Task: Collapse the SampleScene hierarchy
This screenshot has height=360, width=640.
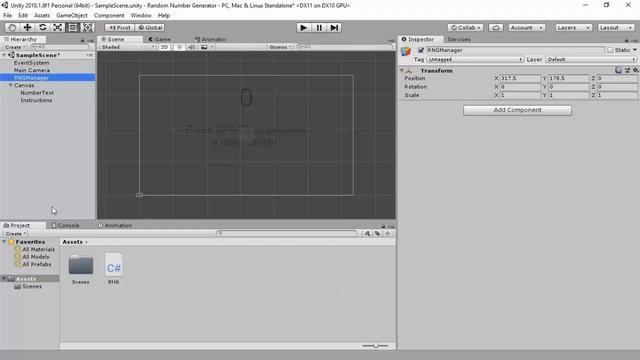Action: (x=4, y=55)
